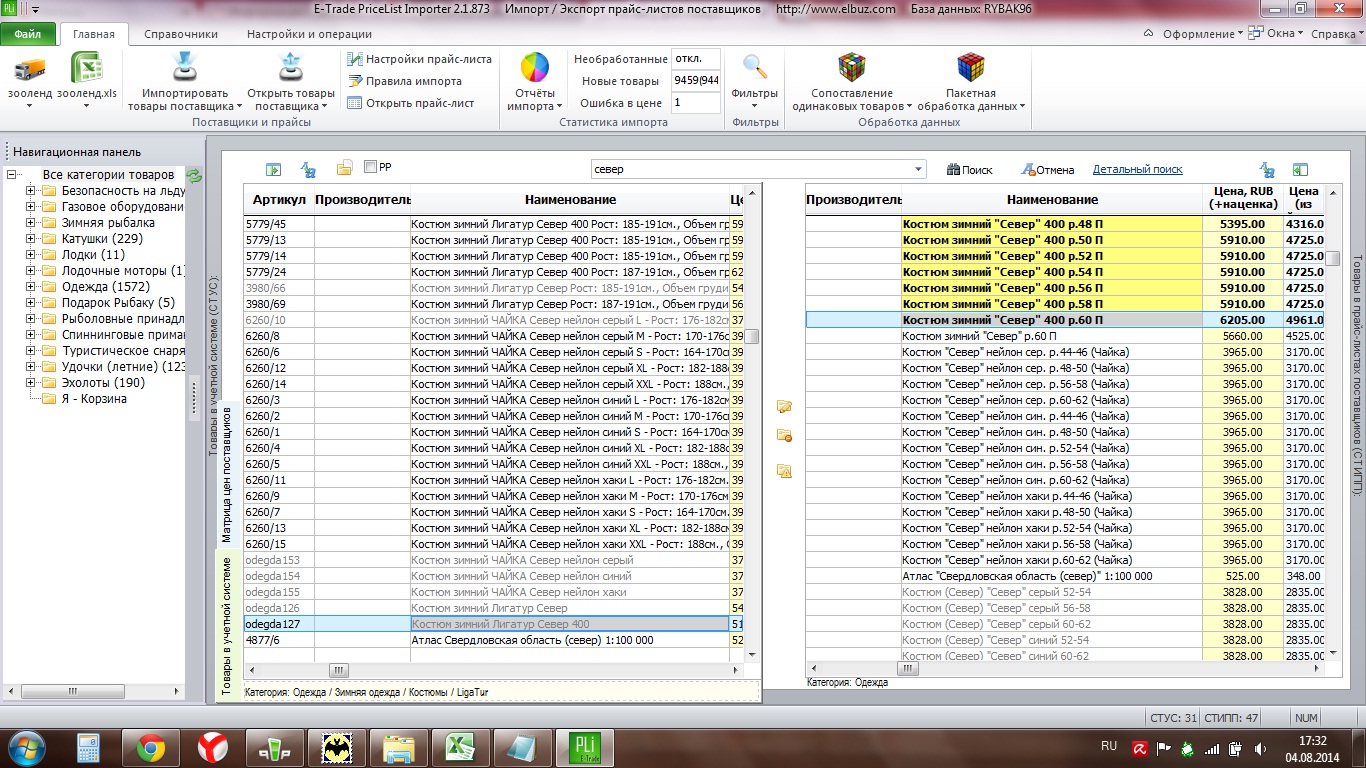Click Открыть прайс-лист in the ribbon
The height and width of the screenshot is (768, 1366).
[411, 103]
